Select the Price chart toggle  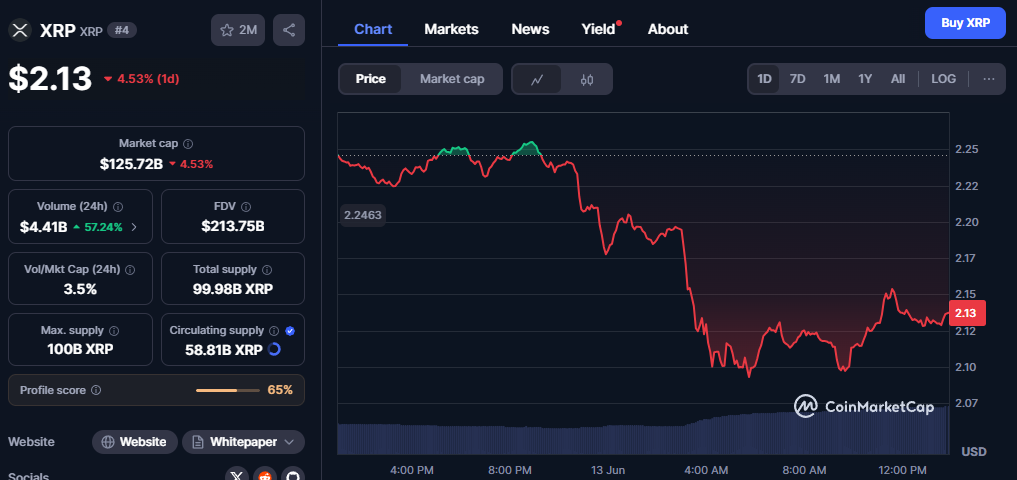pos(370,79)
